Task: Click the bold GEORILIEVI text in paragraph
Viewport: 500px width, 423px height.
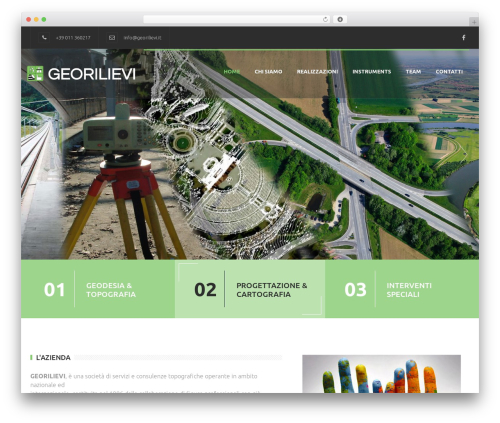Action: pos(48,376)
